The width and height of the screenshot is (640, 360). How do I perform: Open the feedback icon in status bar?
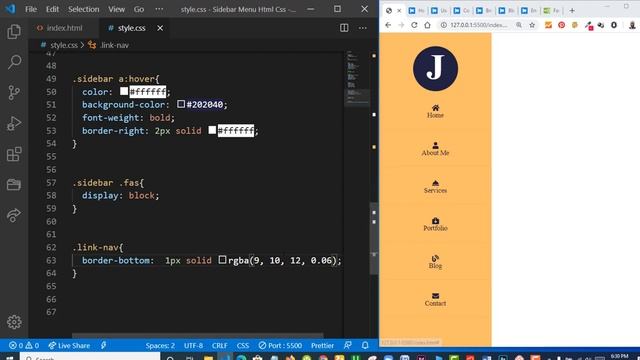point(347,345)
